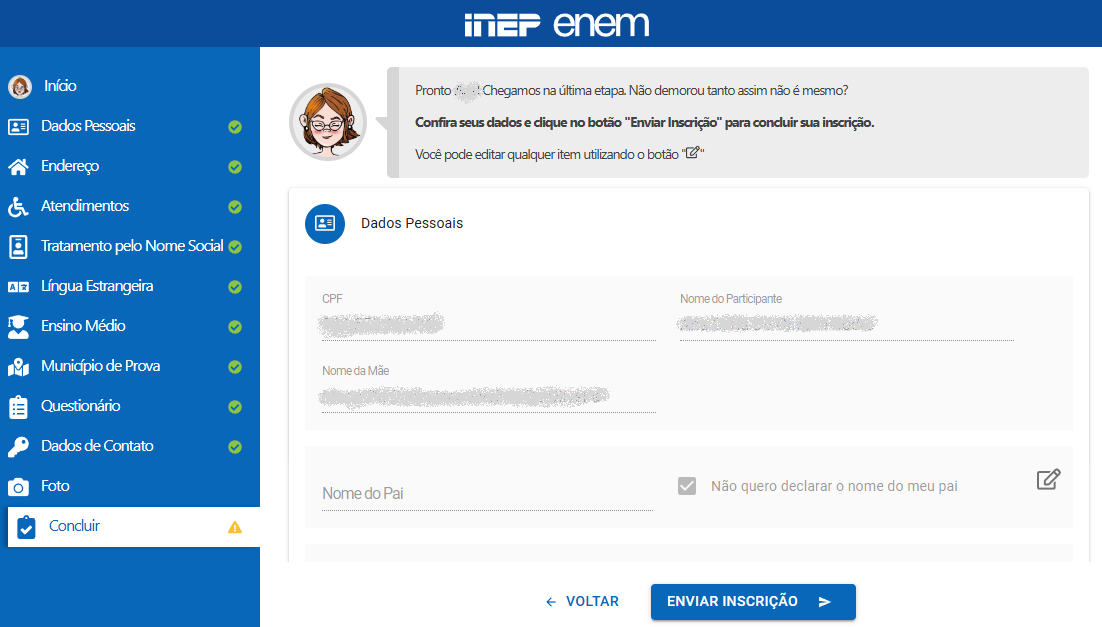Screen dimensions: 1102x627
Task: Click the green checkmark next to Endereço
Action: pyautogui.click(x=235, y=167)
